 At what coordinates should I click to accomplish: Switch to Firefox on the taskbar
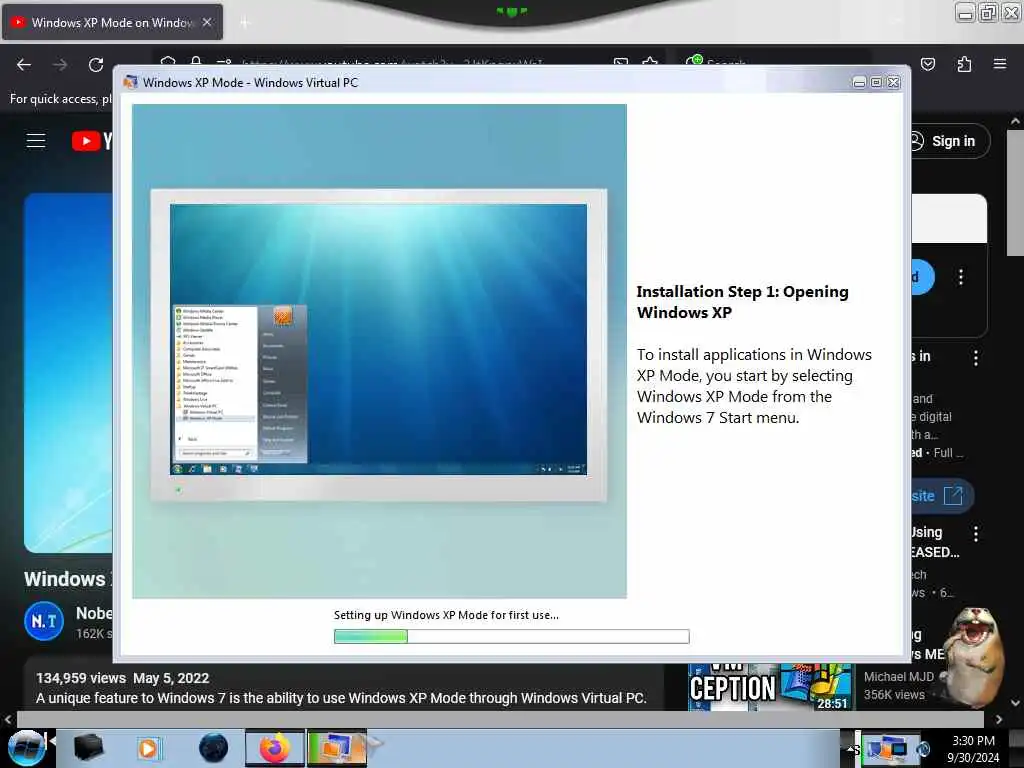275,748
